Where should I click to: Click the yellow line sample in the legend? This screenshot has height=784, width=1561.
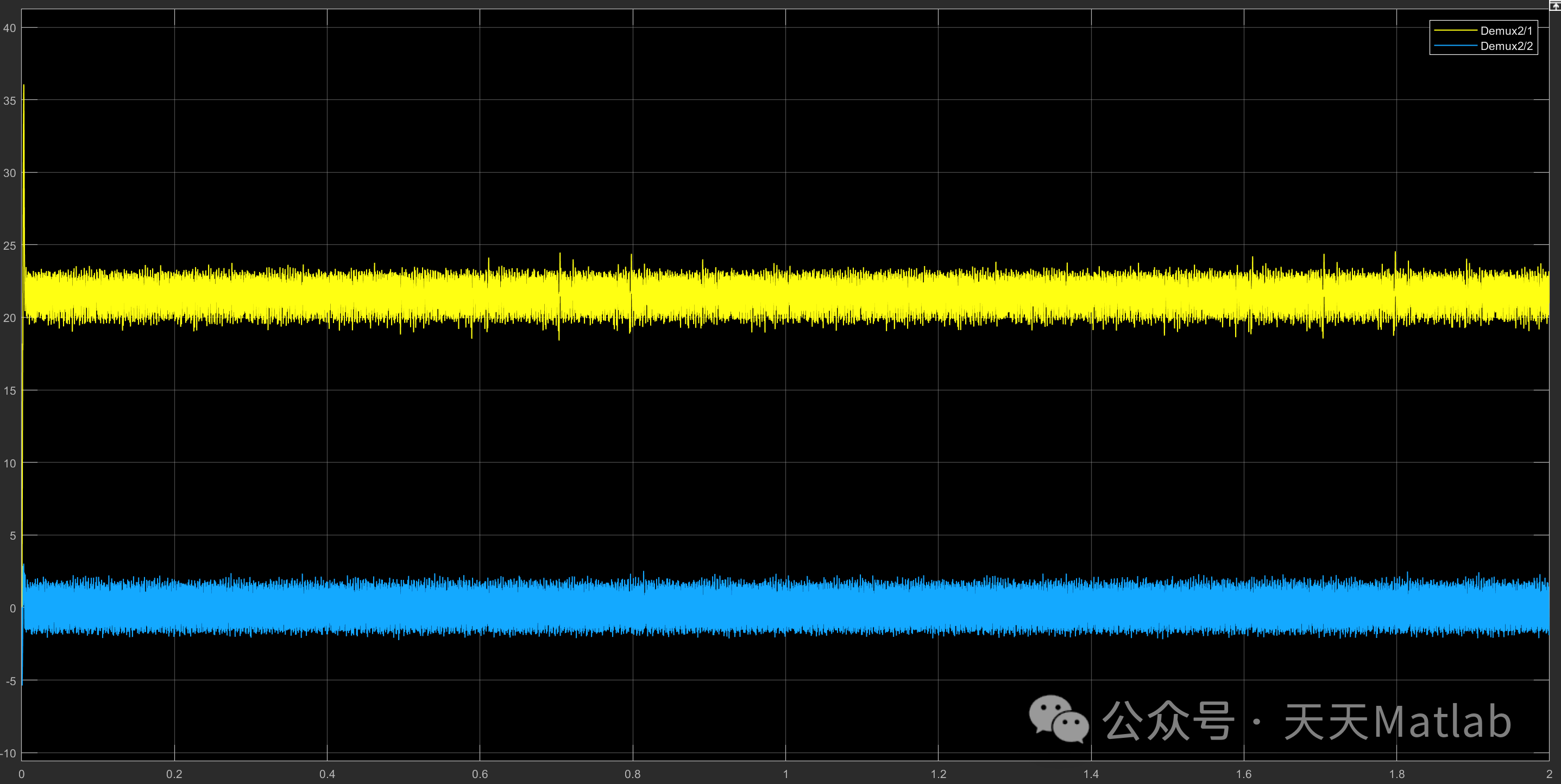click(1456, 30)
